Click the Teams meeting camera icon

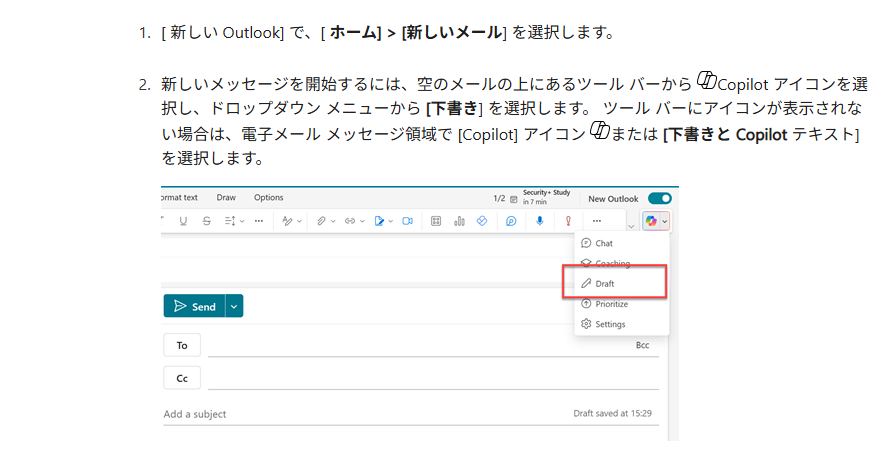click(408, 221)
